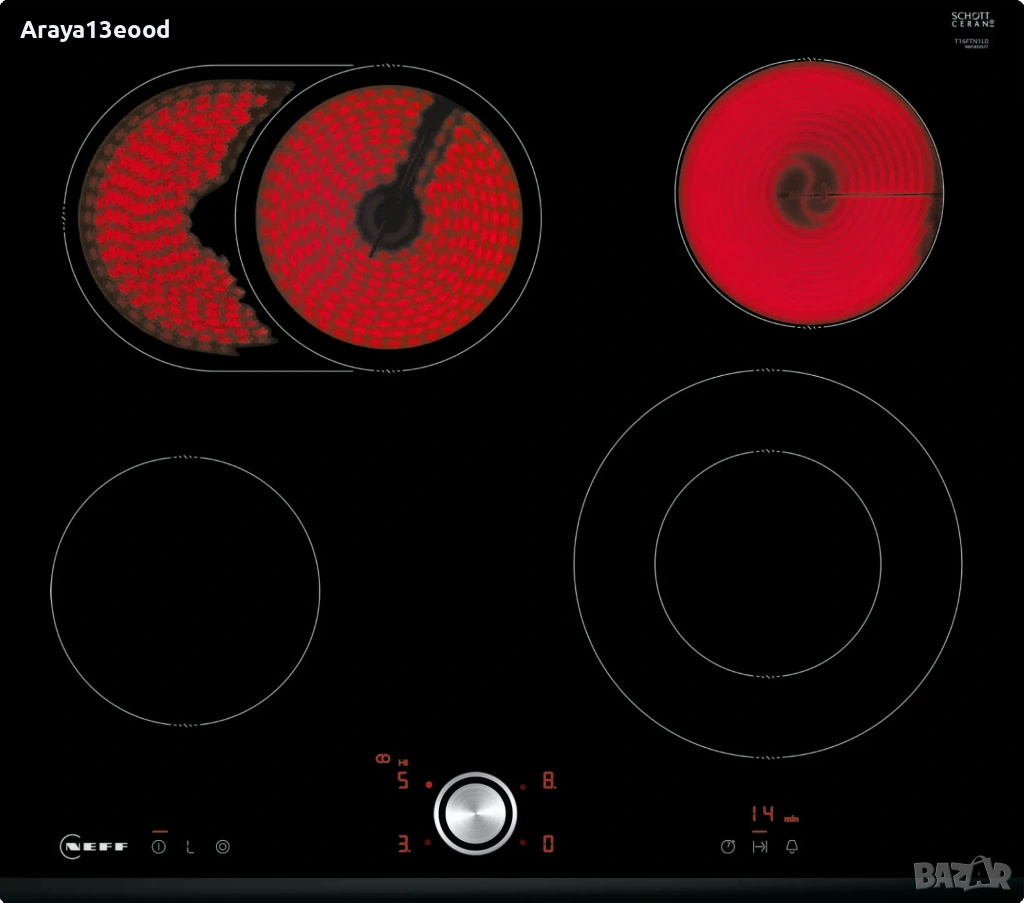Tap the switch-off timer arrow icon

pos(760,847)
